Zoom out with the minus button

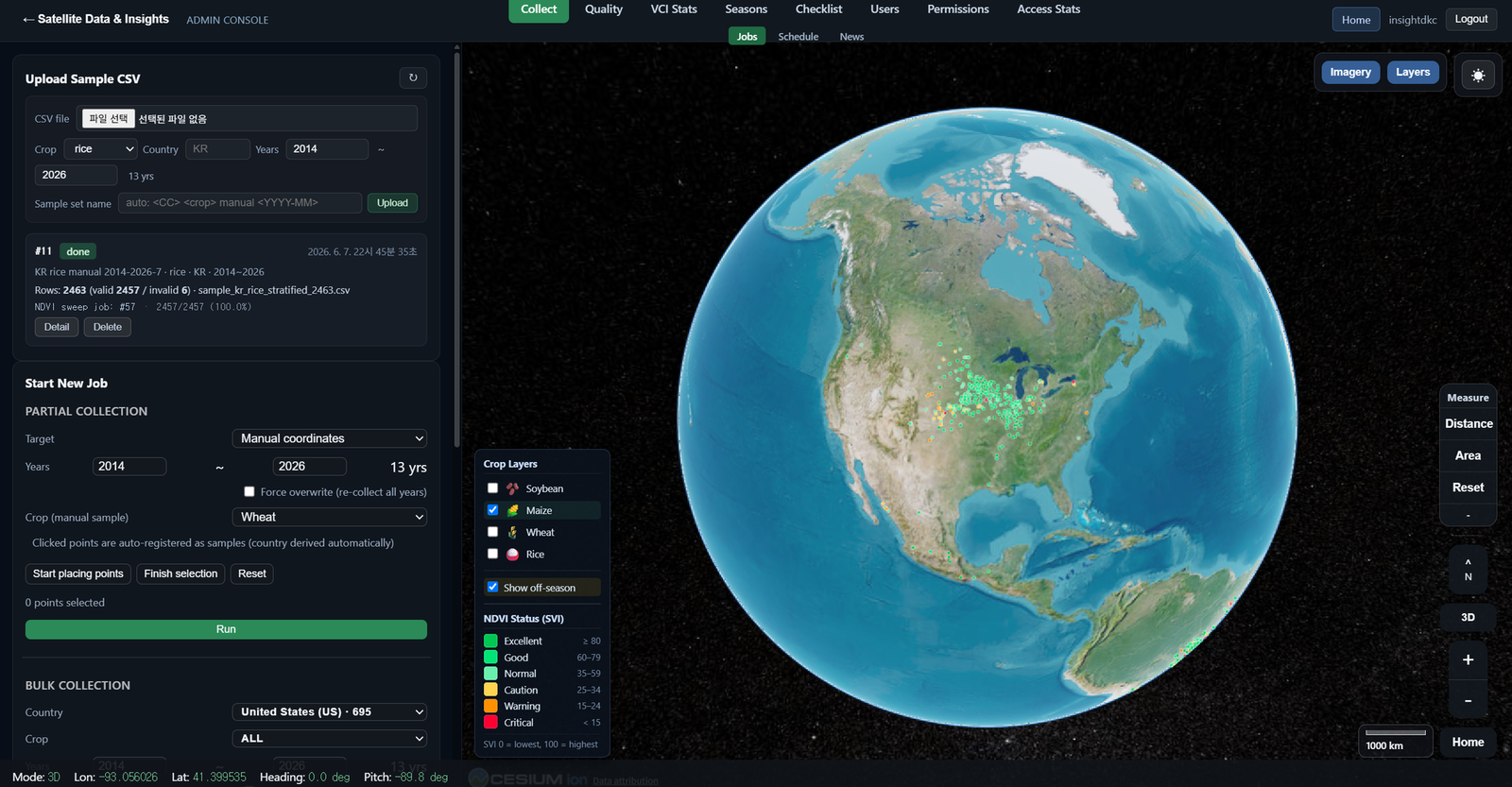(x=1468, y=701)
